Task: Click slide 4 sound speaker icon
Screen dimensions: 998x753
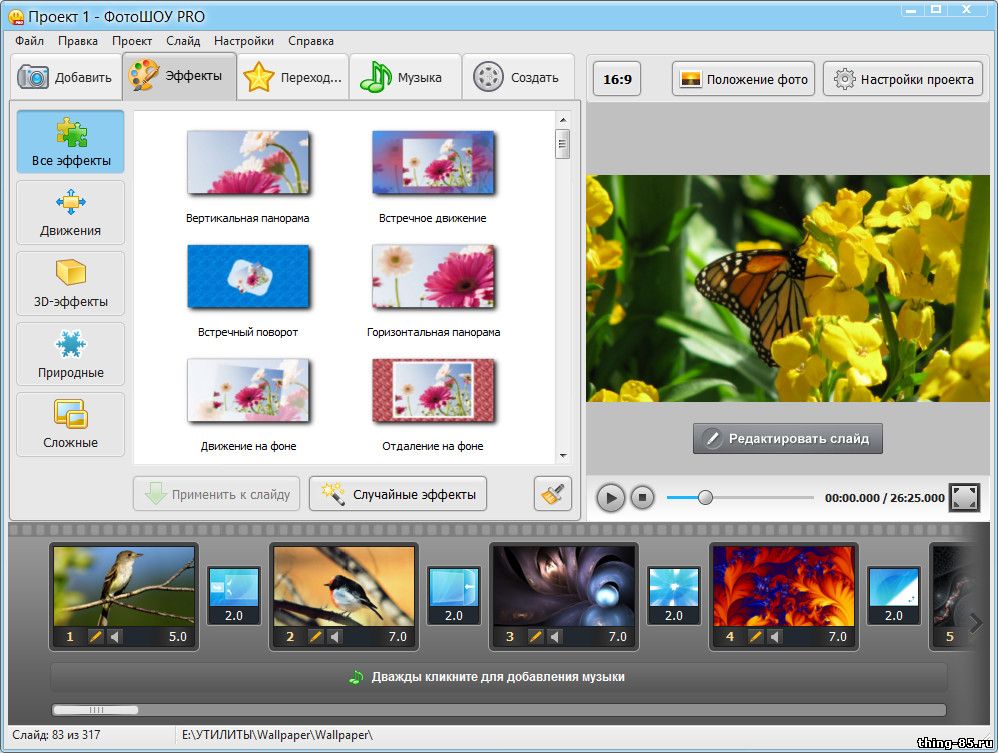Action: [774, 637]
